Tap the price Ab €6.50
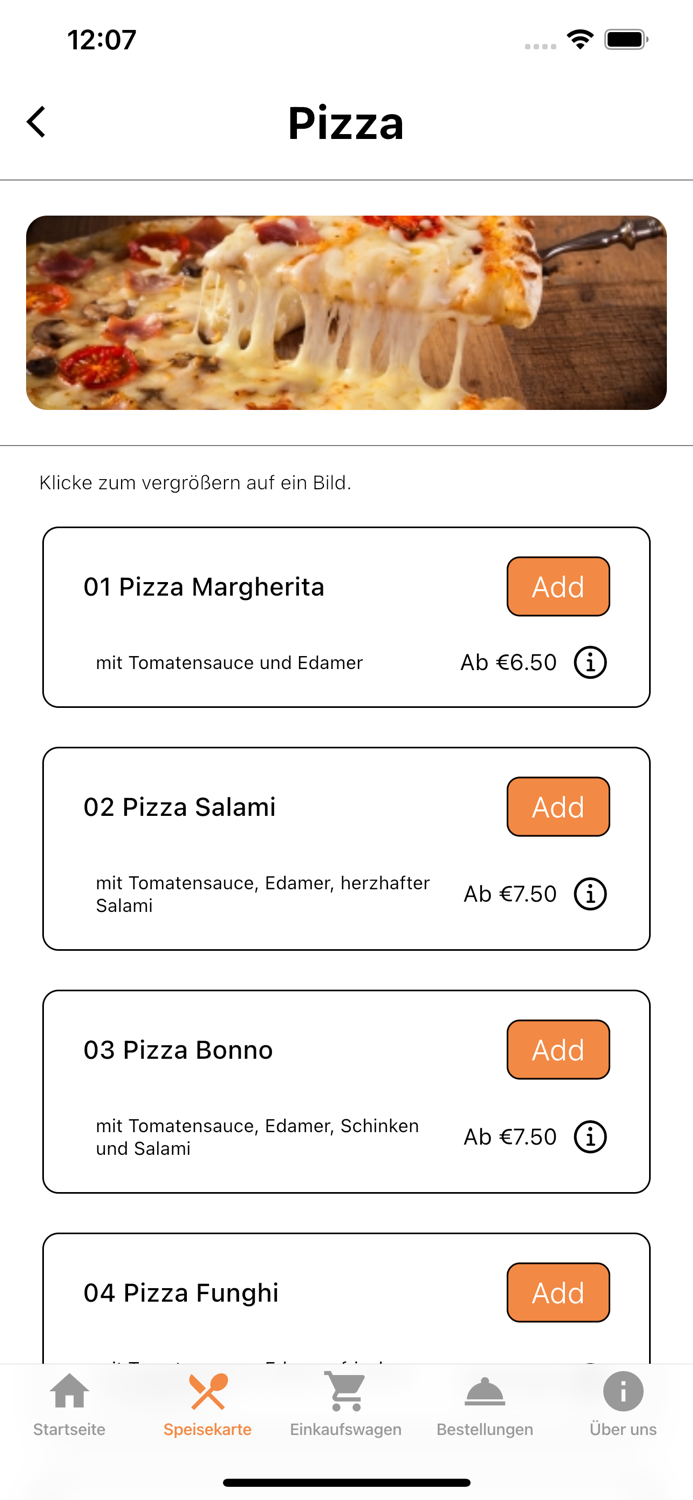Viewport: 693px width, 1500px height. [x=510, y=662]
